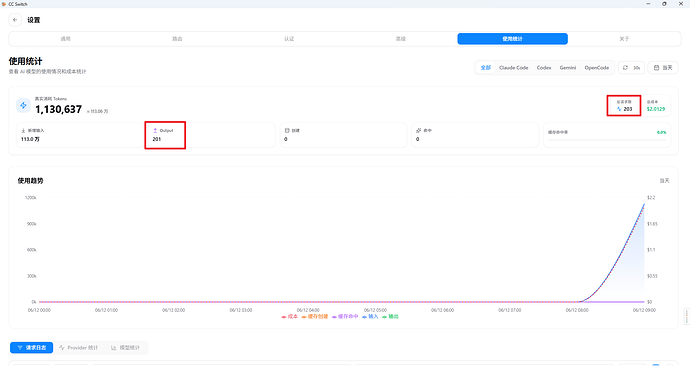Click the upload icon on Output card
This screenshot has height=370, width=690.
coord(155,131)
